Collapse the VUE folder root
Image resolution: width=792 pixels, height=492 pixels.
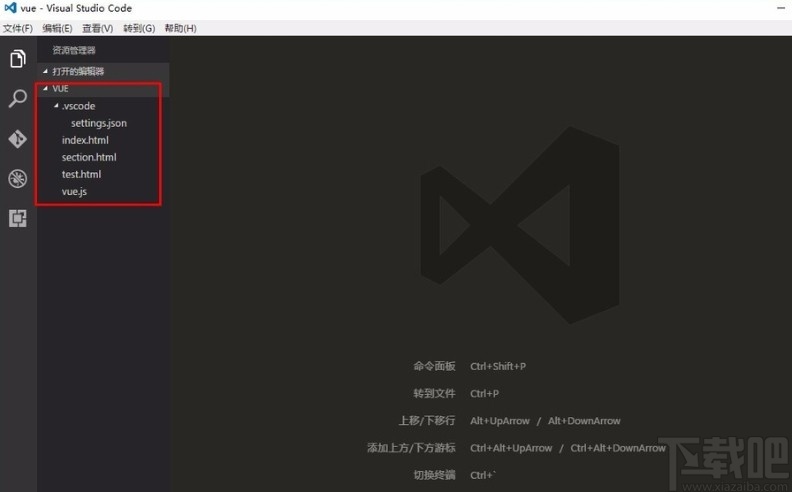(103, 88)
